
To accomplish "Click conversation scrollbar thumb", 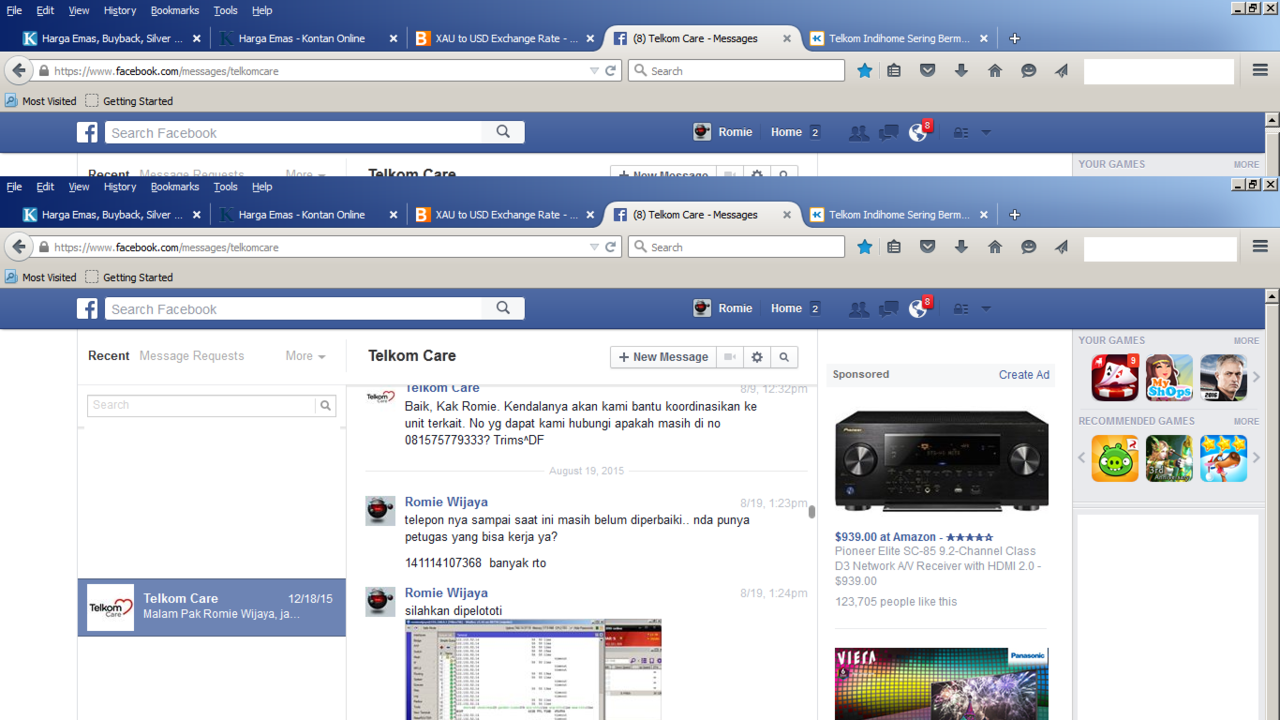I will pos(812,512).
